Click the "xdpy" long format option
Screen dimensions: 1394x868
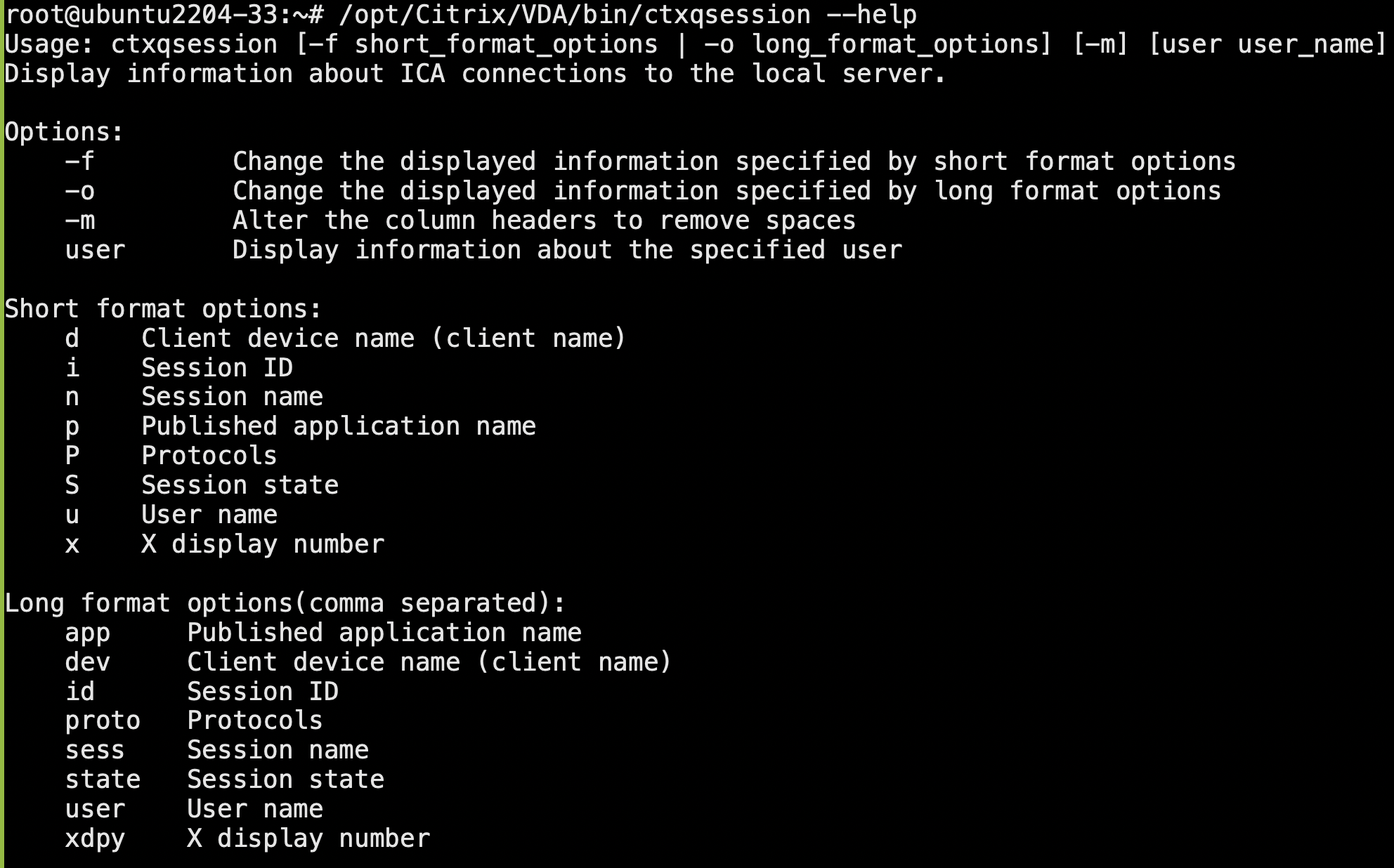click(95, 839)
